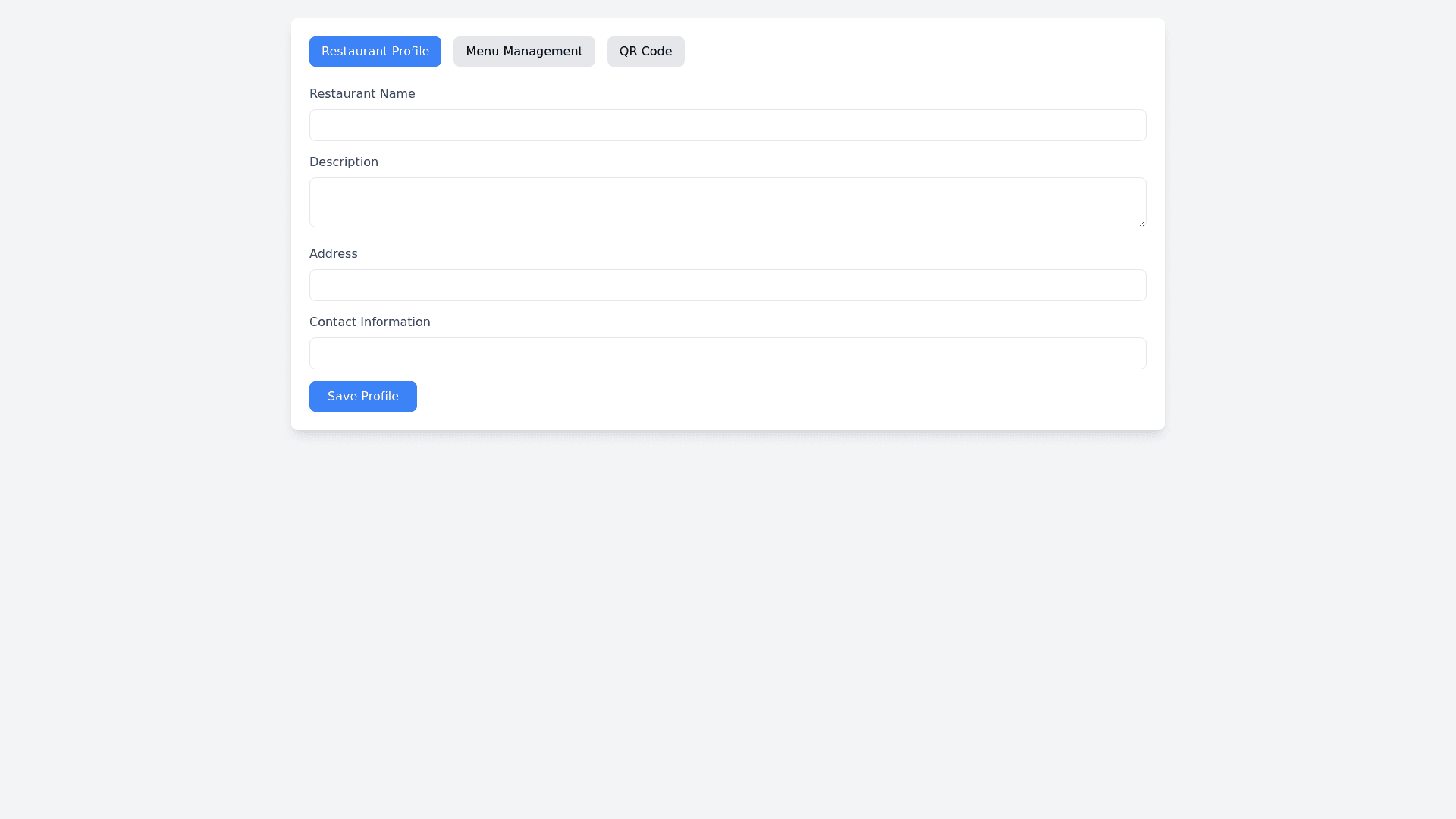Click empty tab row space right of QR Code

pos(910,52)
